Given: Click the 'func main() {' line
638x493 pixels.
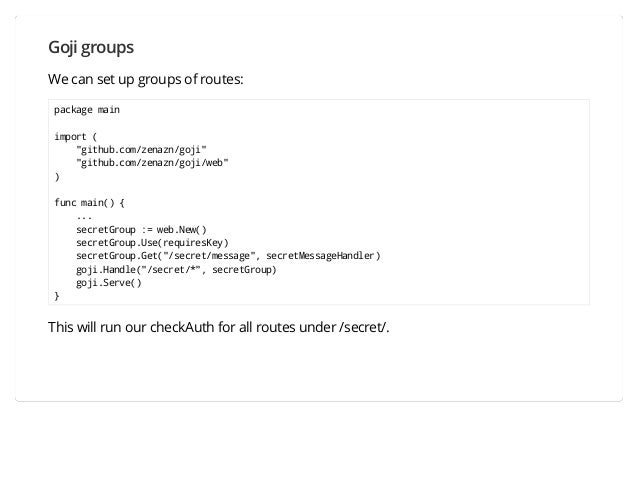Looking at the screenshot, I should point(89,203).
